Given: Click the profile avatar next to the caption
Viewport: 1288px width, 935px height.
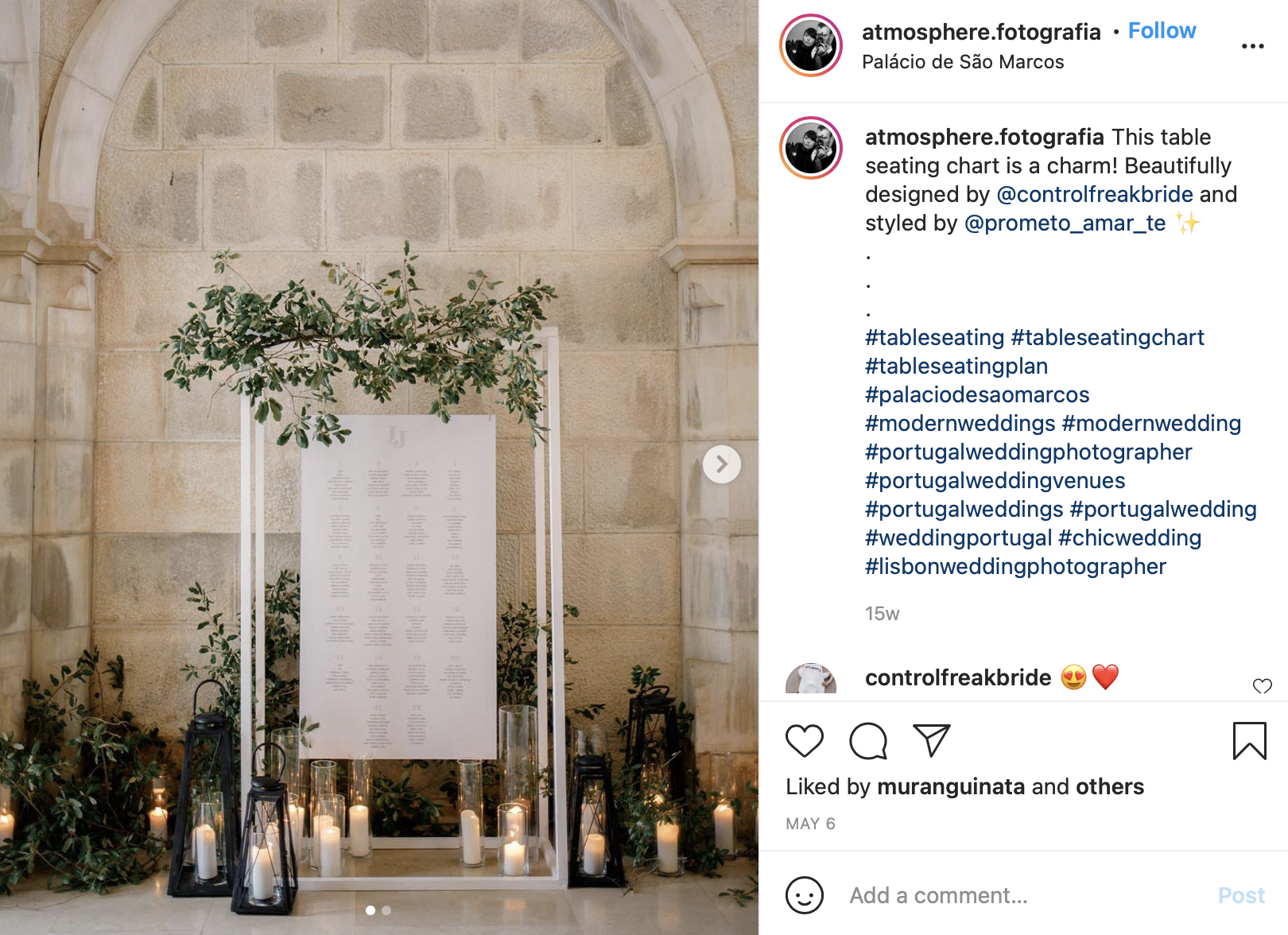Looking at the screenshot, I should click(x=811, y=148).
